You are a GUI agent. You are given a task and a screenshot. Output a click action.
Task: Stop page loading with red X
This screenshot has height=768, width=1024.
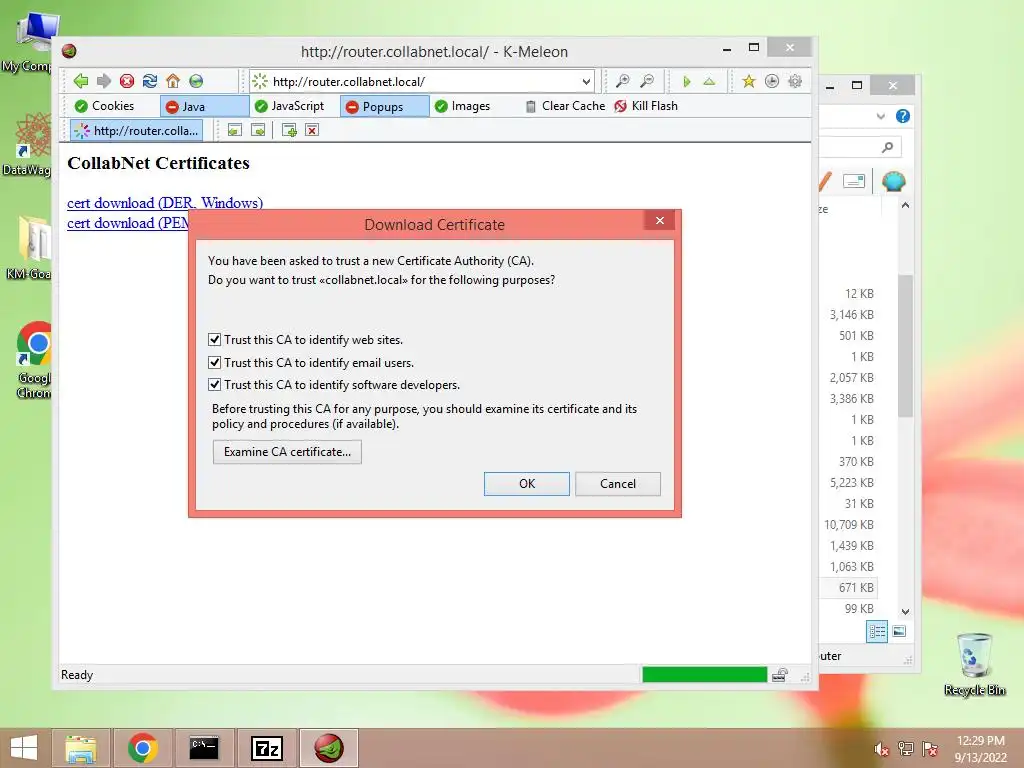[x=127, y=81]
